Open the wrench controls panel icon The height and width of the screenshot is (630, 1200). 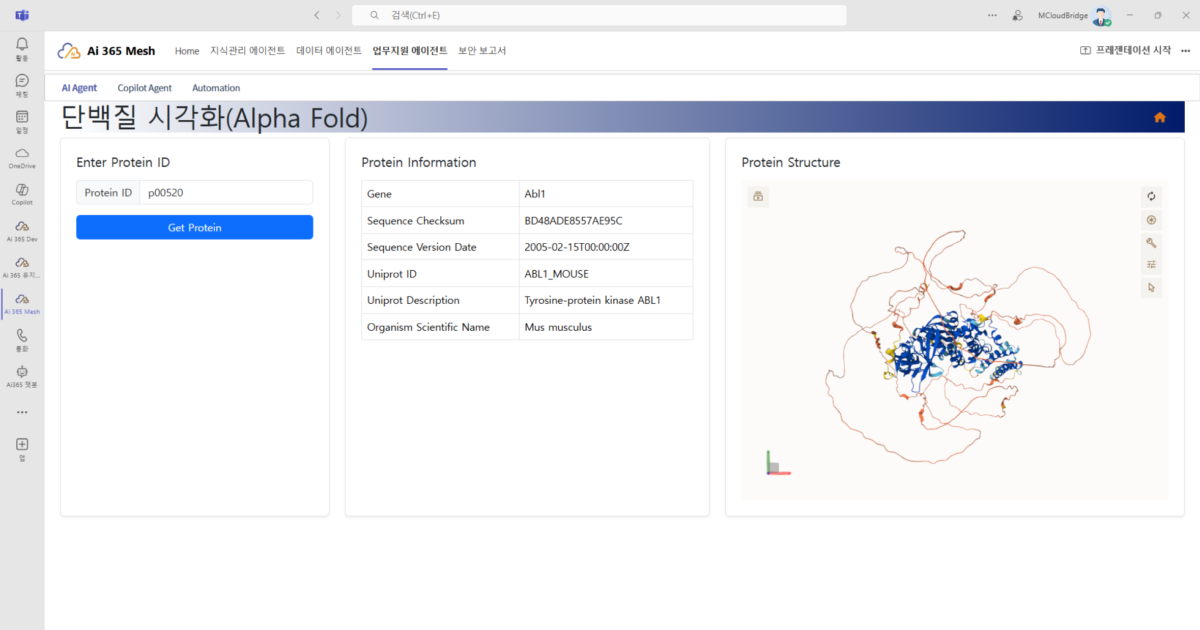click(1151, 243)
